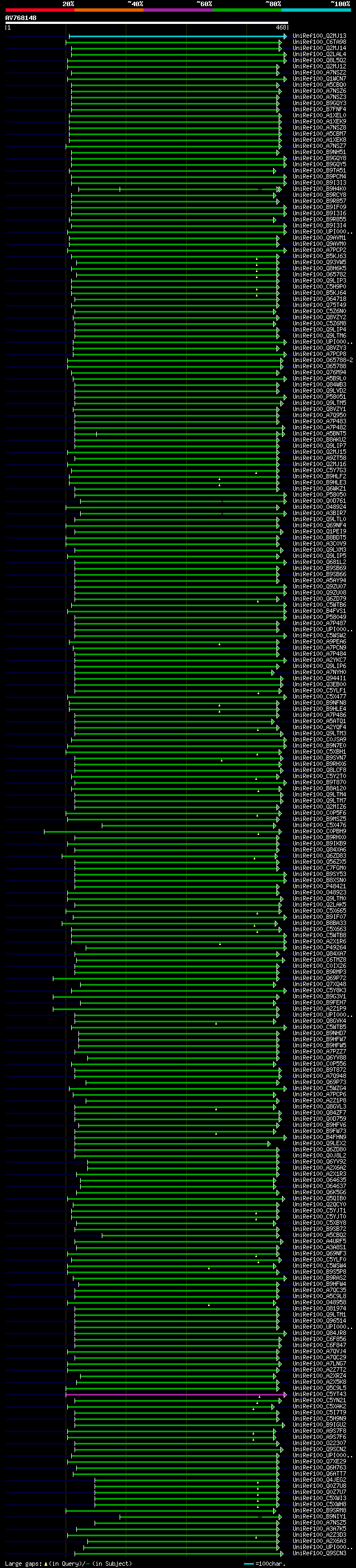Open hit UniRef100_Q8L5Q2
Screen dimensions: 356x1568
pyautogui.click(x=319, y=61)
